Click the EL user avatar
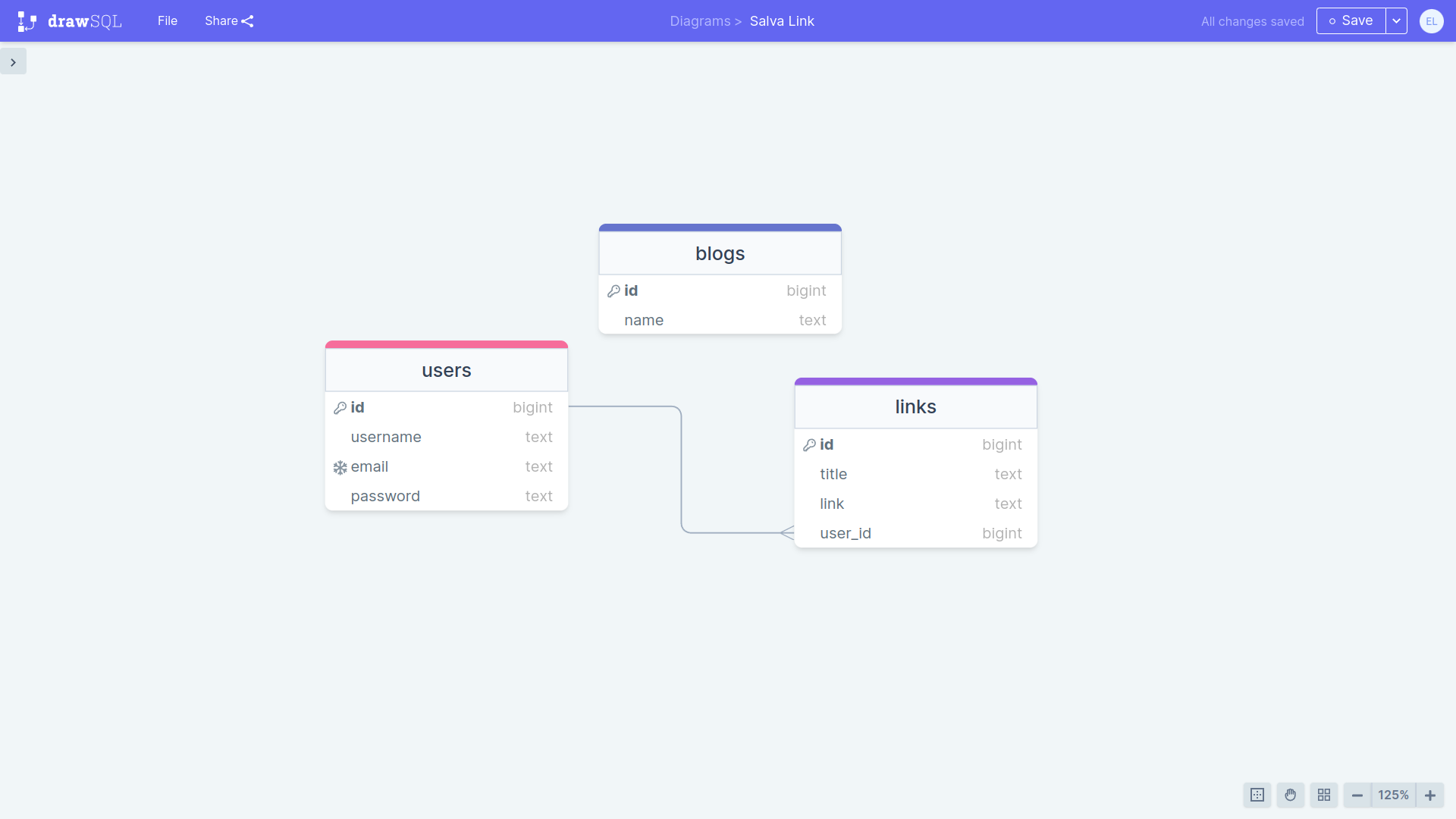This screenshot has height=819, width=1456. click(x=1431, y=21)
